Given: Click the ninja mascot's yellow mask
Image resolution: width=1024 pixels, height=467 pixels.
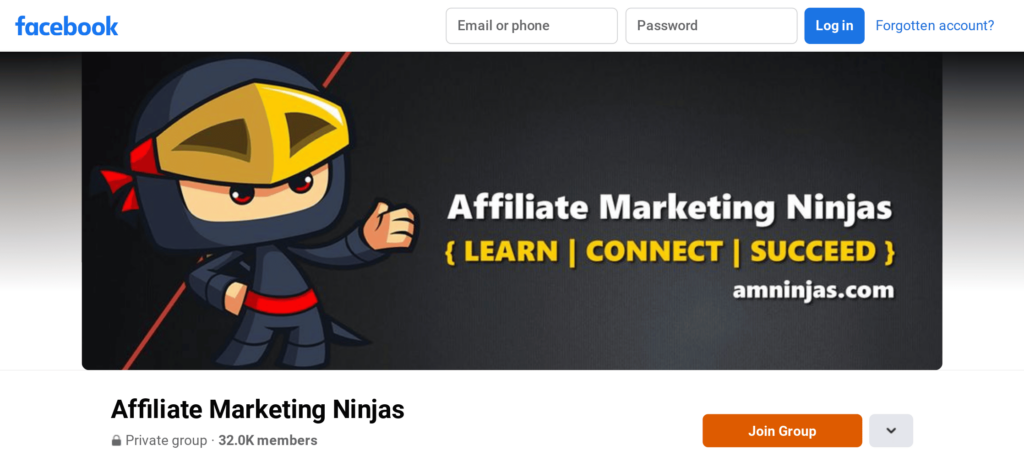Looking at the screenshot, I should (253, 133).
